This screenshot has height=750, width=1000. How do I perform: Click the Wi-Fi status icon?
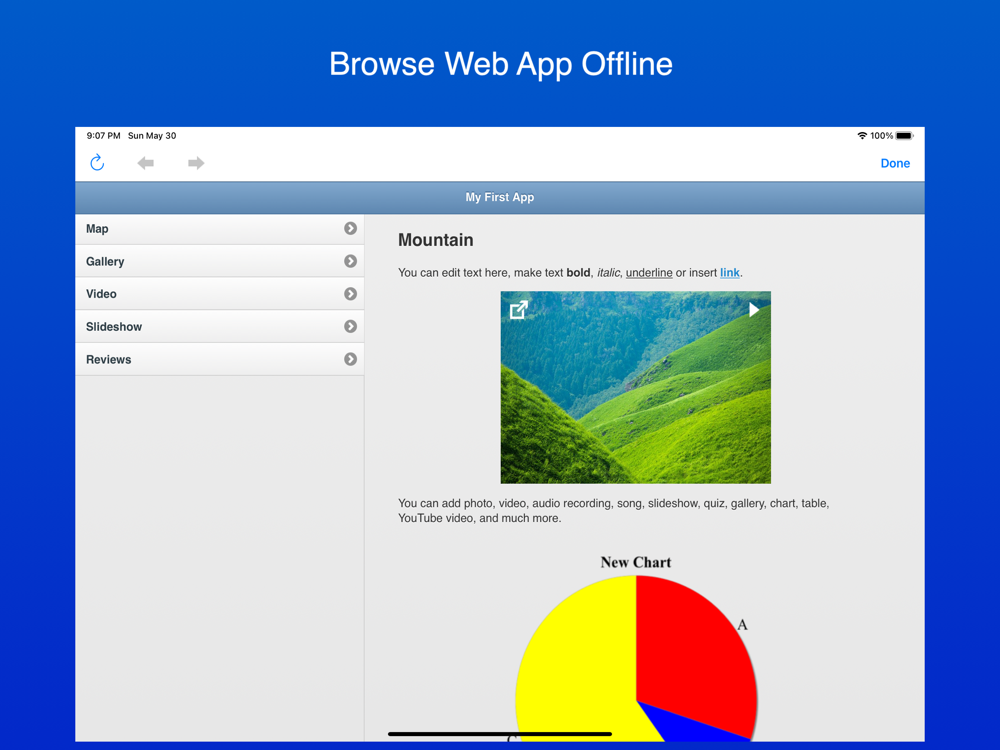pos(862,136)
